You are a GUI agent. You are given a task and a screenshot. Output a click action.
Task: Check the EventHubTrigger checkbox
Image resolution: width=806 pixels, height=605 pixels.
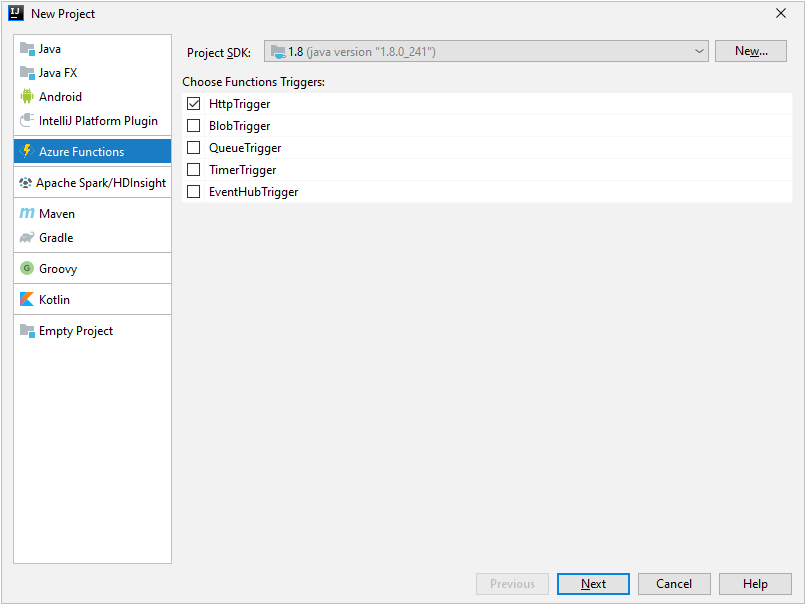coord(194,192)
